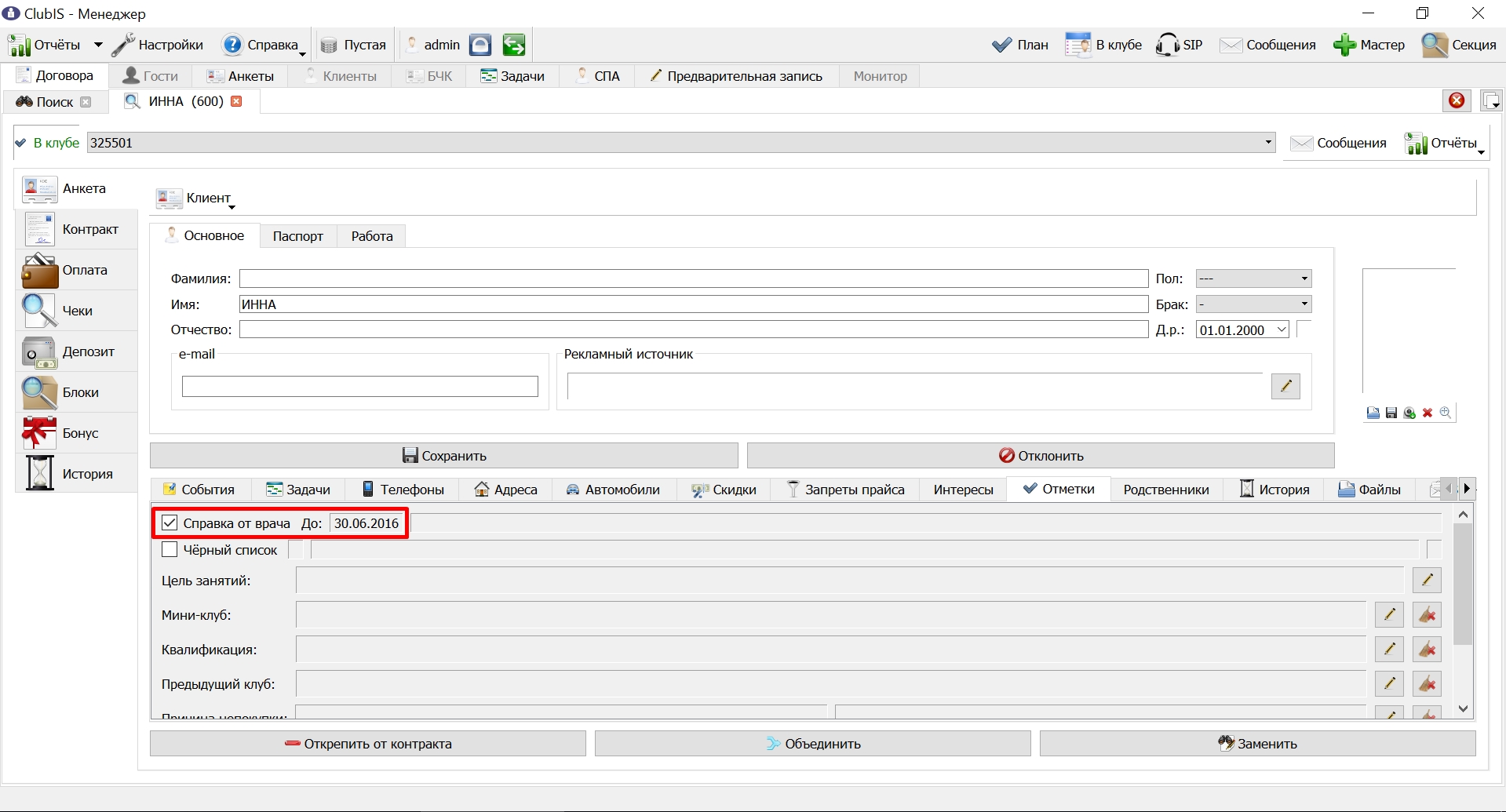Viewport: 1506px width, 812px height.
Task: Click the admin user button
Action: (x=432, y=45)
